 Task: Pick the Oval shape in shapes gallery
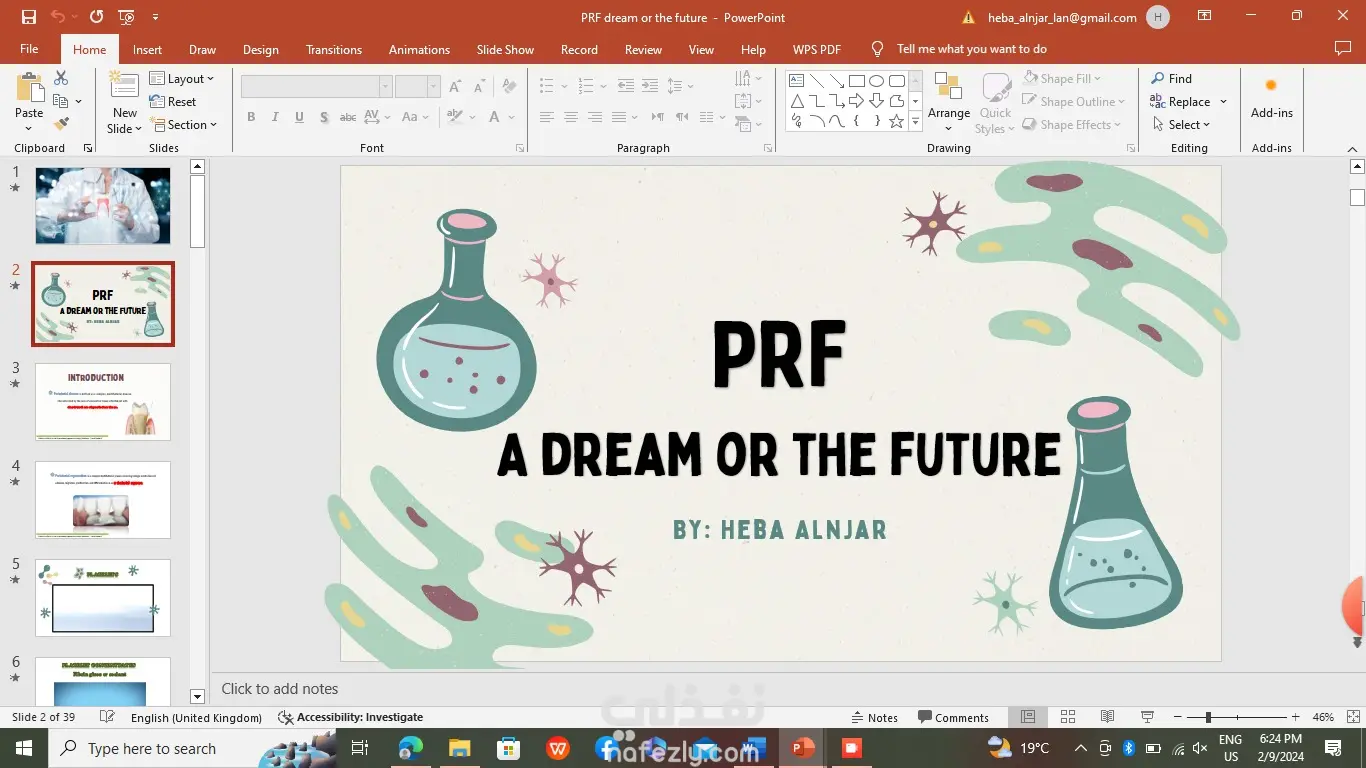click(x=877, y=81)
